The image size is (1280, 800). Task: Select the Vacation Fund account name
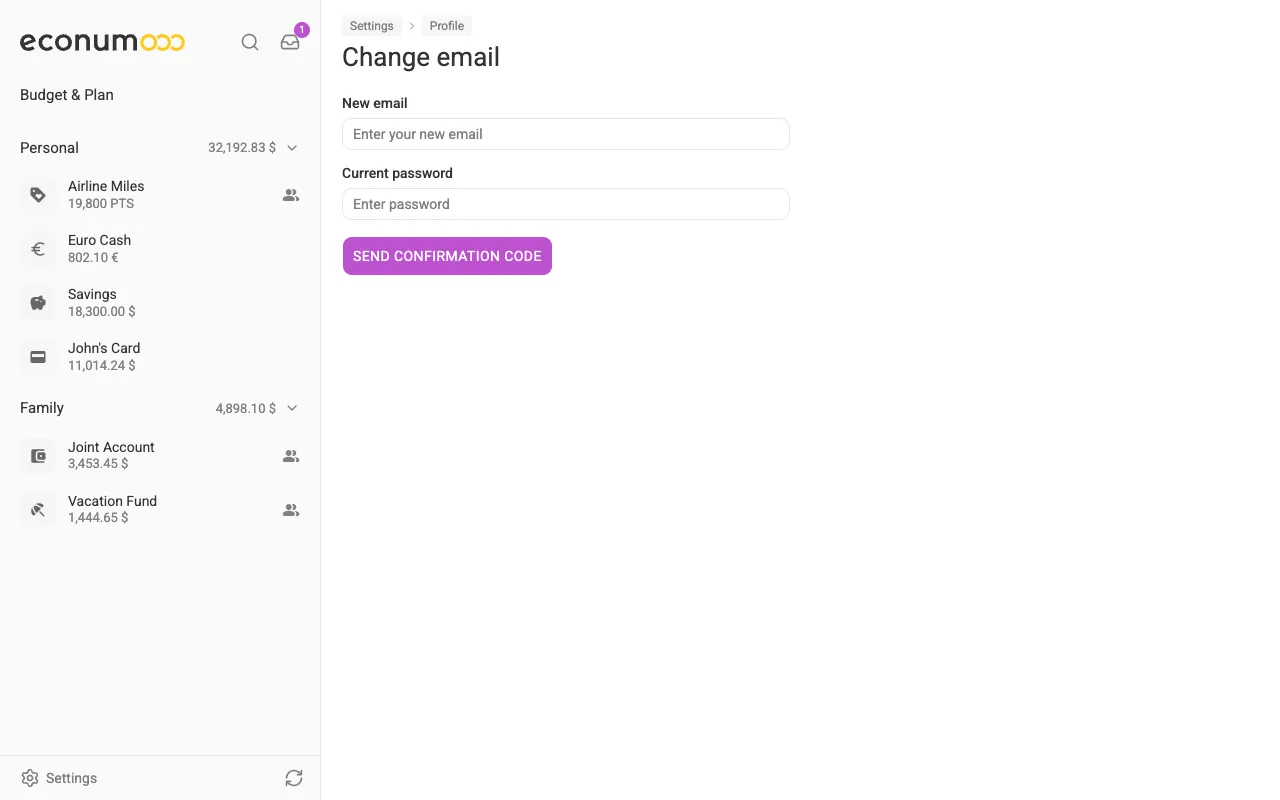(112, 501)
